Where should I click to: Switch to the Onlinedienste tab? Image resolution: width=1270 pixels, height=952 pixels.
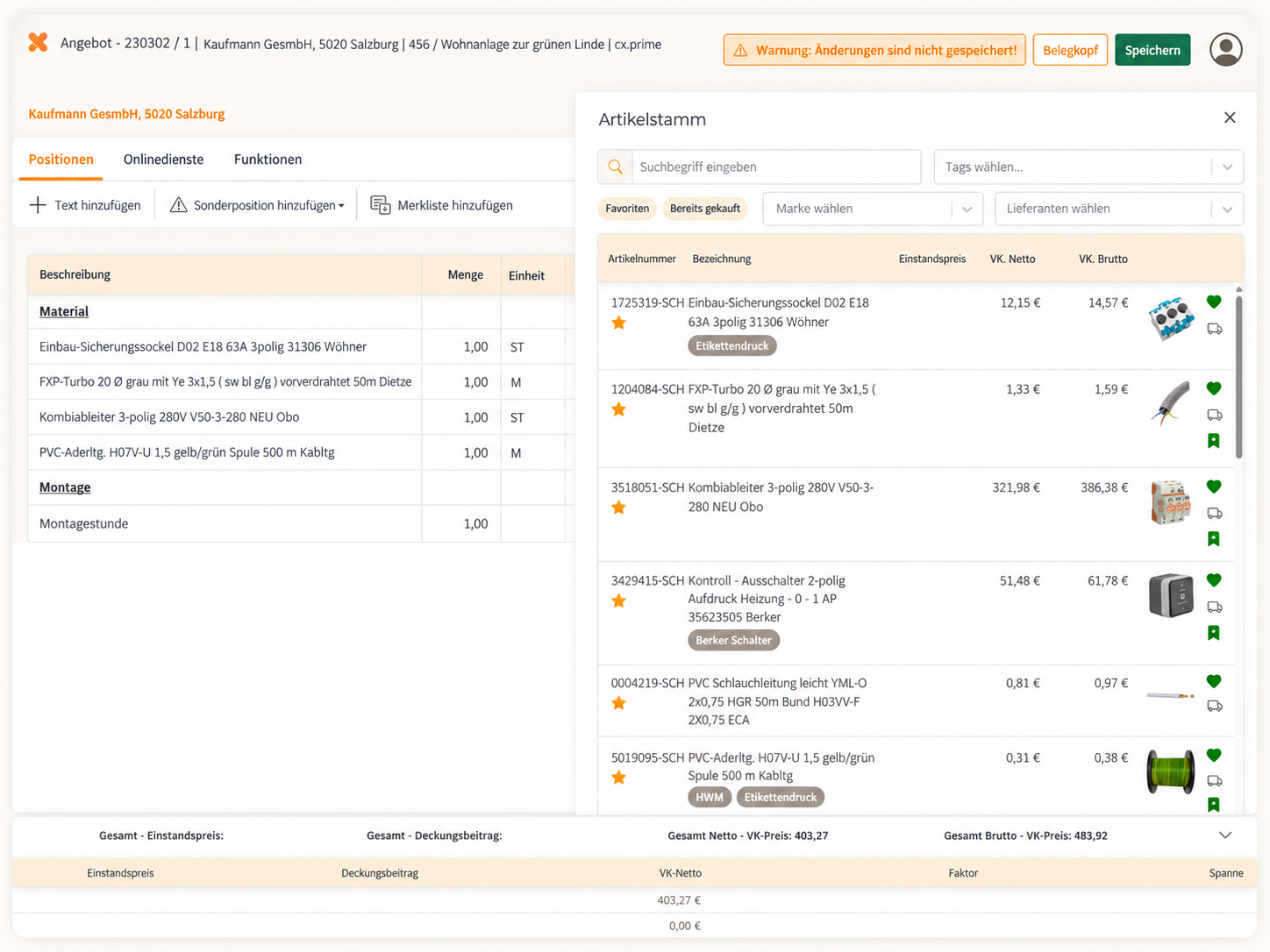click(163, 160)
